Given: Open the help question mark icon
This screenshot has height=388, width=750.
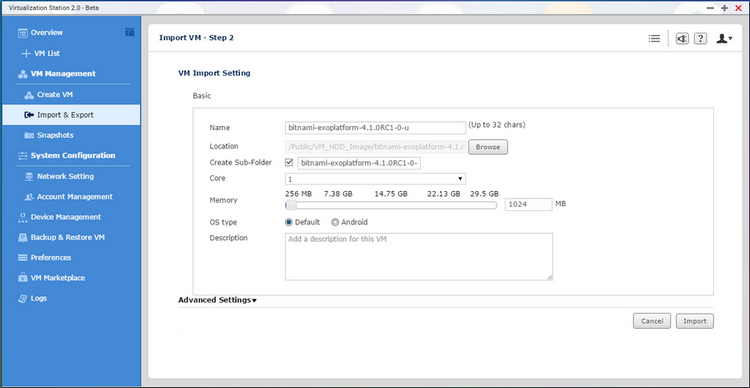Looking at the screenshot, I should (700, 39).
